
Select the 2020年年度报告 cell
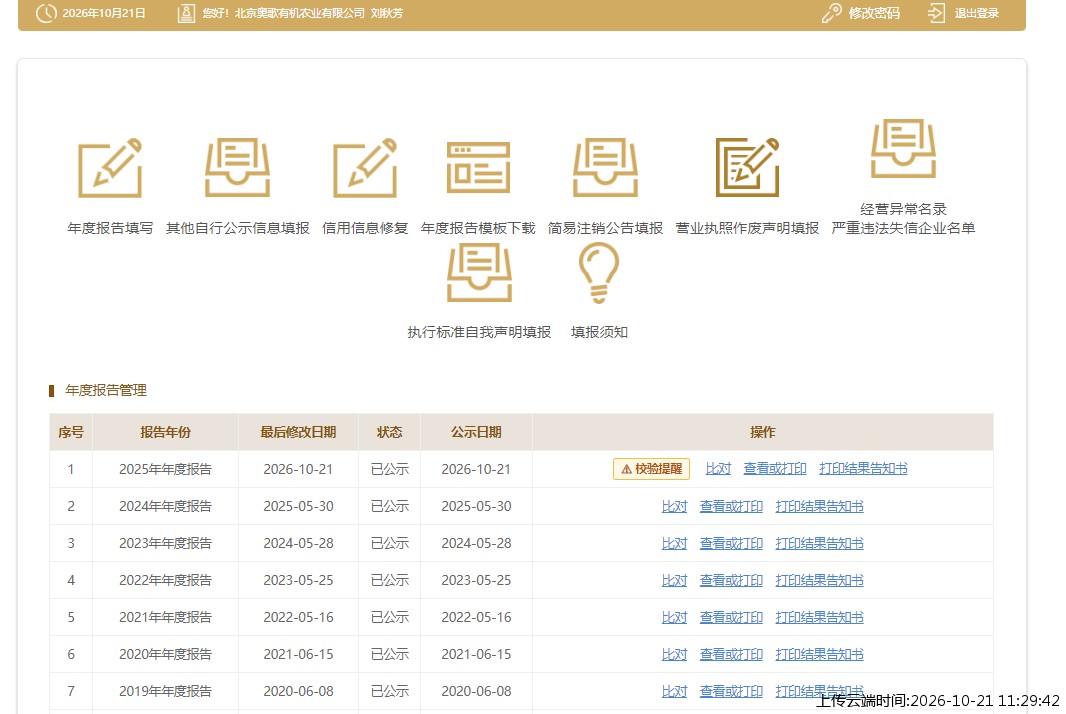[165, 654]
